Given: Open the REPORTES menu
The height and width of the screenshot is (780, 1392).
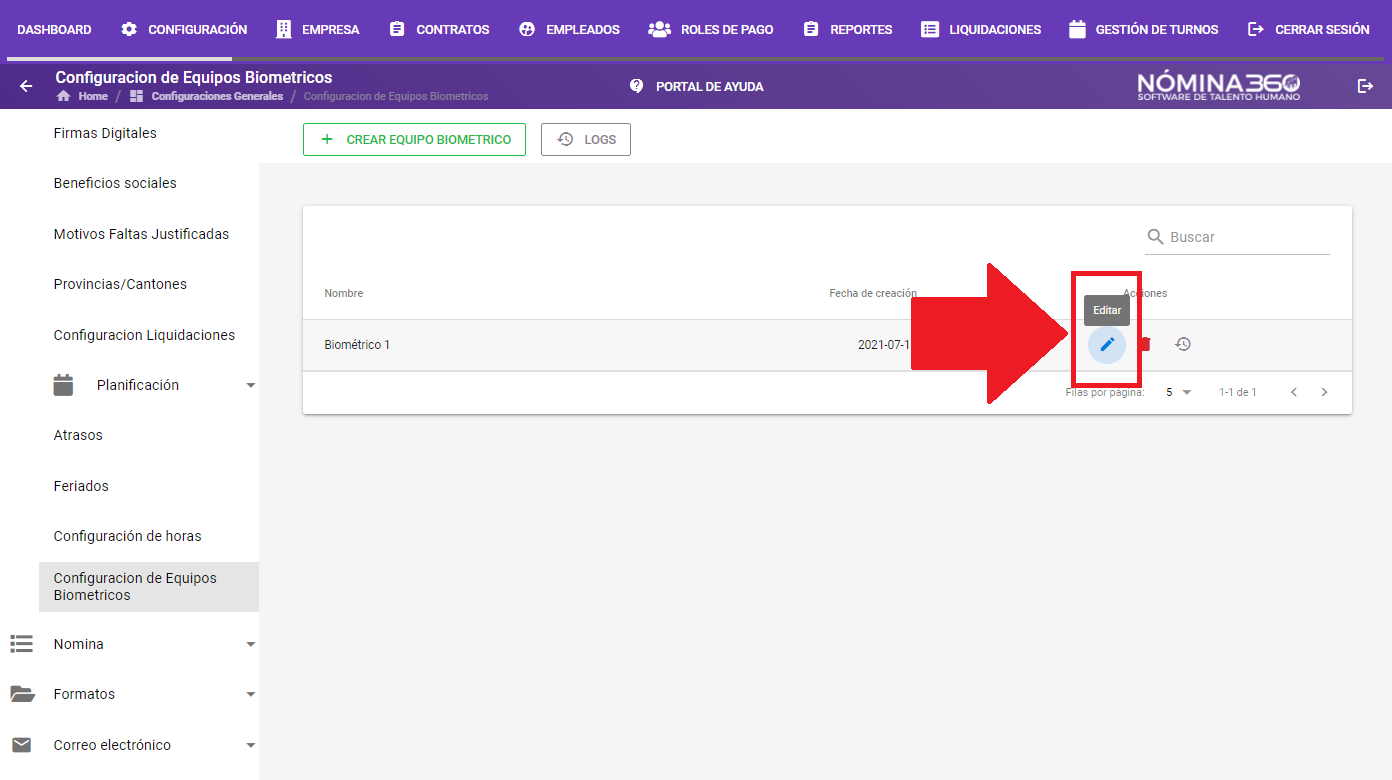Looking at the screenshot, I should click(x=847, y=30).
